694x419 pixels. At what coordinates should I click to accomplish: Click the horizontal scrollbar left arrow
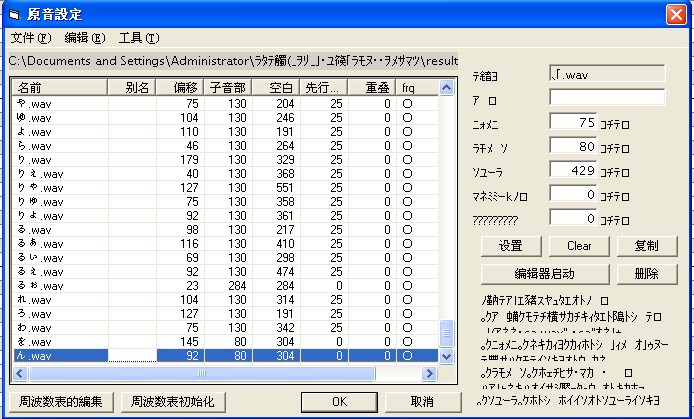[x=19, y=374]
